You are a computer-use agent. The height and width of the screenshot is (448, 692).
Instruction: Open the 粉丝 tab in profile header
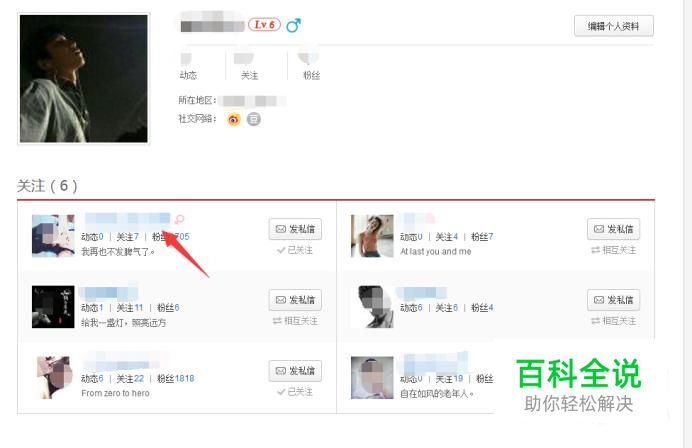pos(311,66)
